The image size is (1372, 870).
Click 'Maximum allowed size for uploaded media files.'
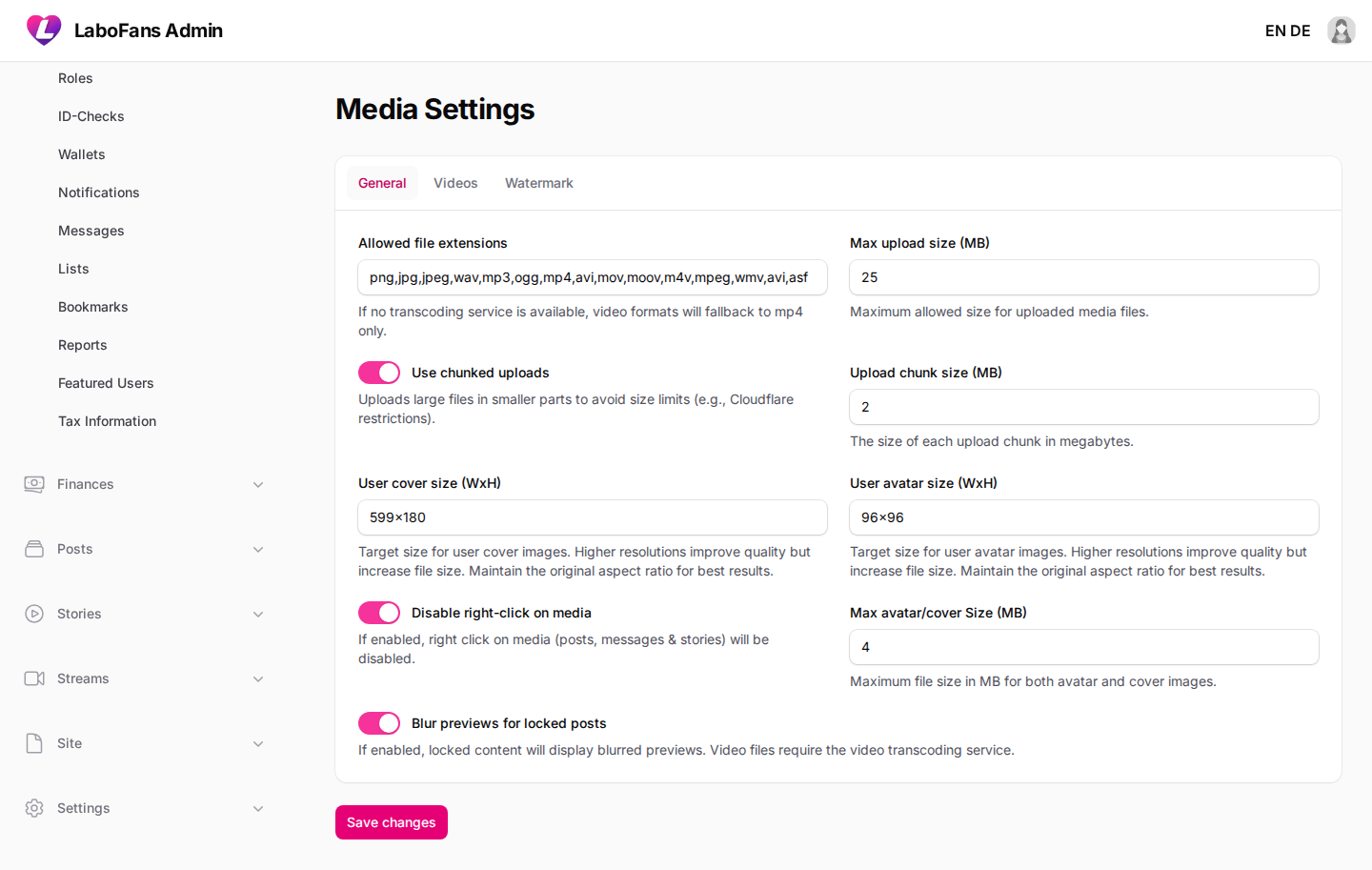coord(999,312)
